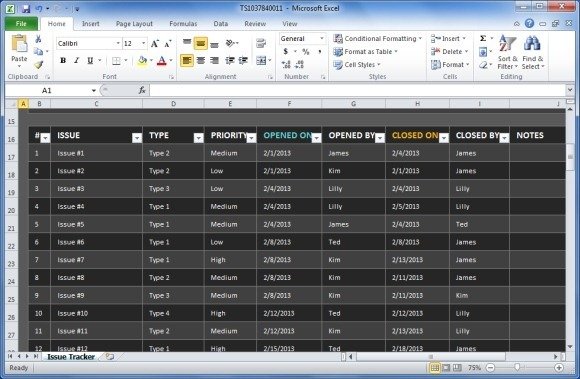Click Increase Indent icon
Screen dimensions: 580x379
click(243, 60)
